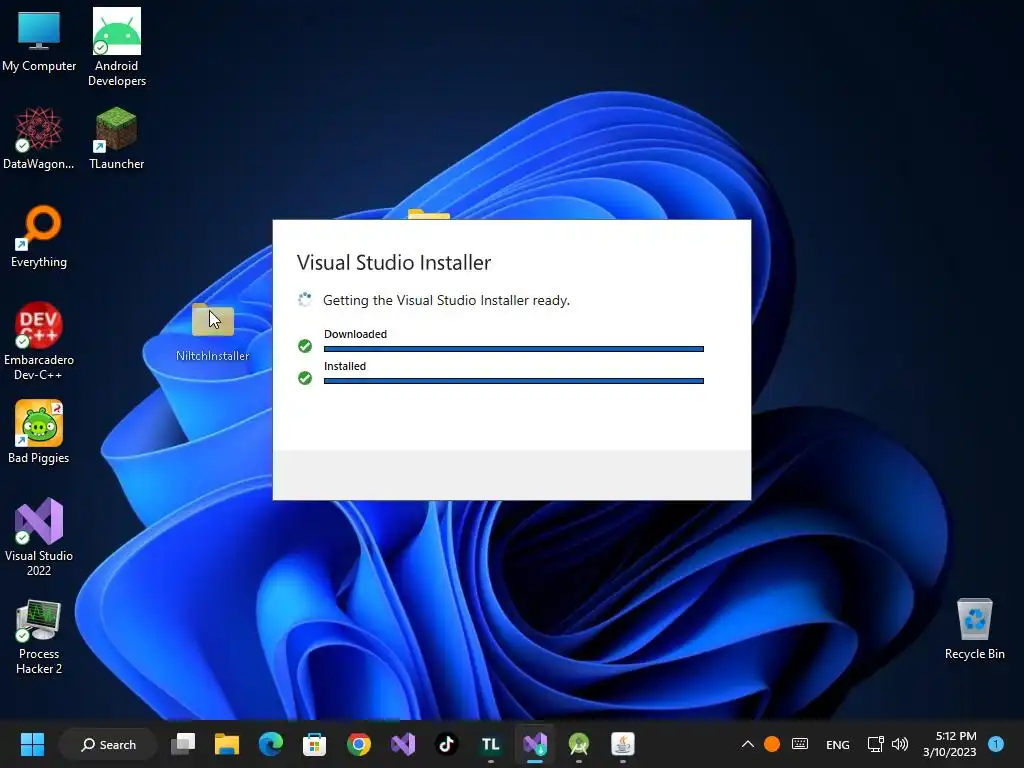Select the Bad Piggies desktop shortcut
1024x768 pixels.
pos(39,432)
